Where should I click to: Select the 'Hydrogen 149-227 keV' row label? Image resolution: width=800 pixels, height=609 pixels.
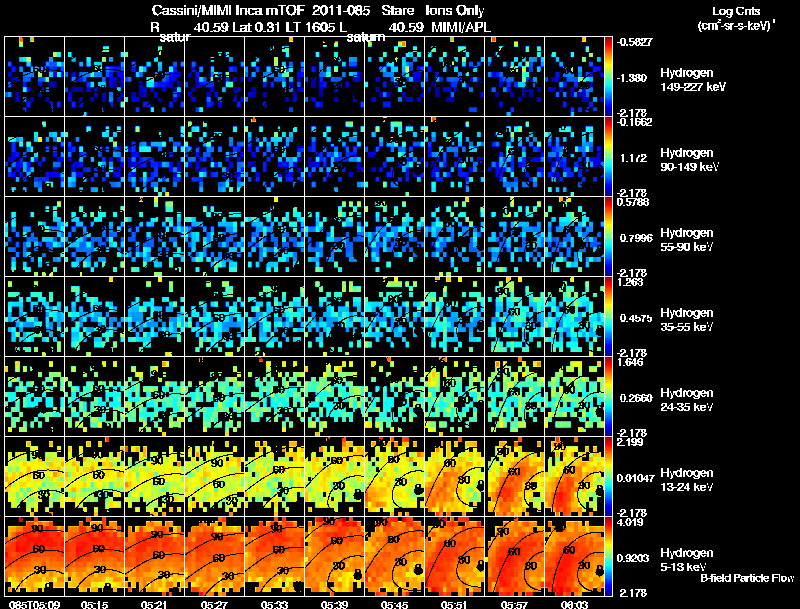point(693,80)
